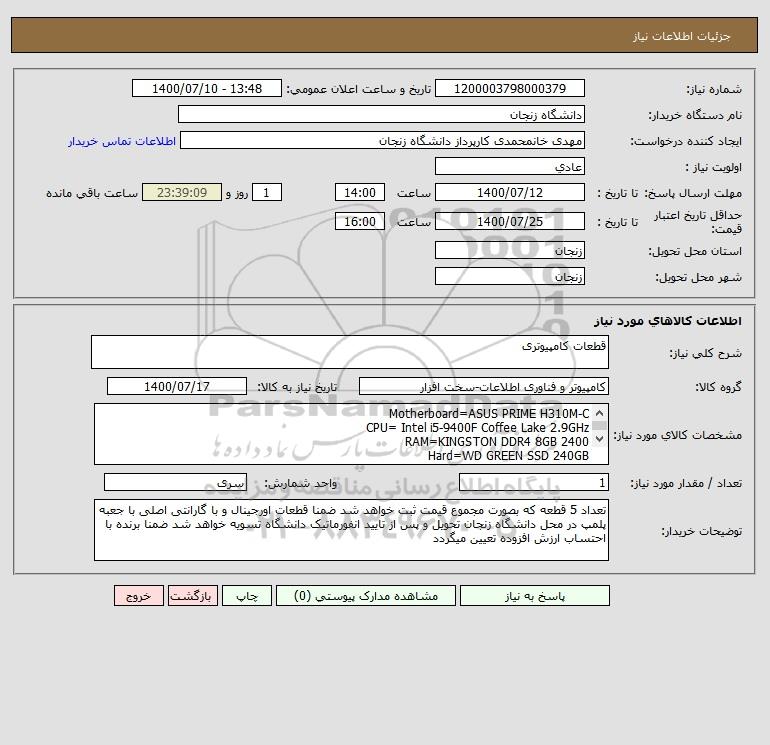Click the توضیحات خریدار label
770x745 pixels.
point(701,531)
